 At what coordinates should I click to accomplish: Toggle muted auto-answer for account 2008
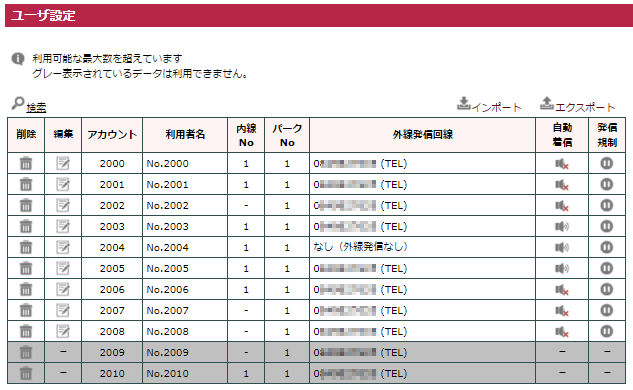point(562,332)
